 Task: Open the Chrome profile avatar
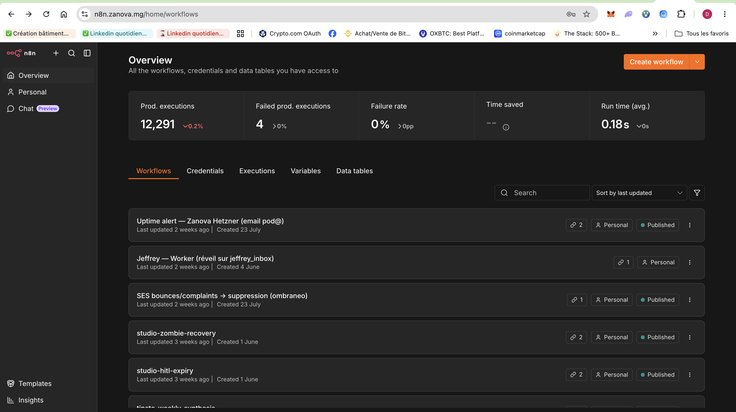[707, 14]
